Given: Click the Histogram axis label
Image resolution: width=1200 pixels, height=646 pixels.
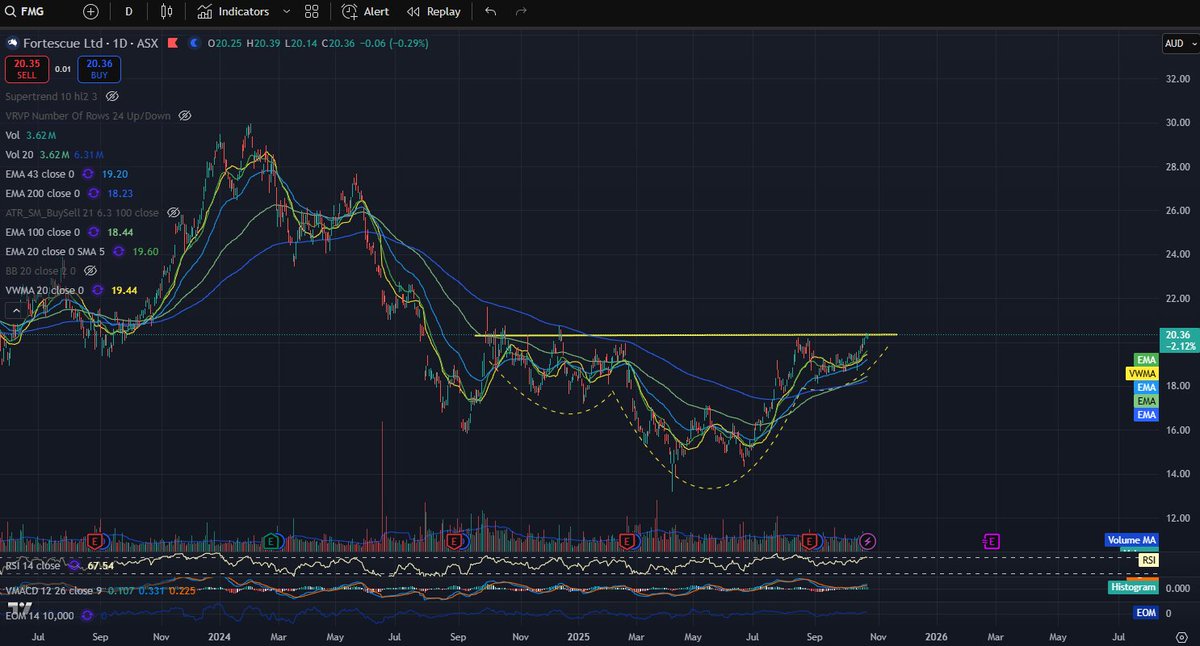Looking at the screenshot, I should (1134, 588).
